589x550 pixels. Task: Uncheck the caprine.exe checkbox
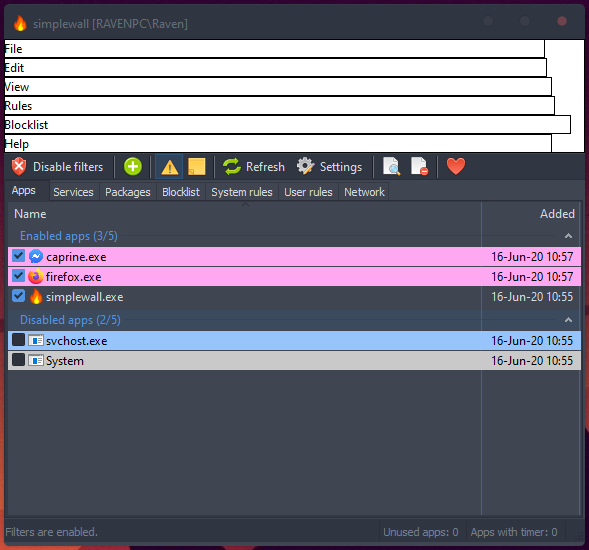tap(18, 256)
